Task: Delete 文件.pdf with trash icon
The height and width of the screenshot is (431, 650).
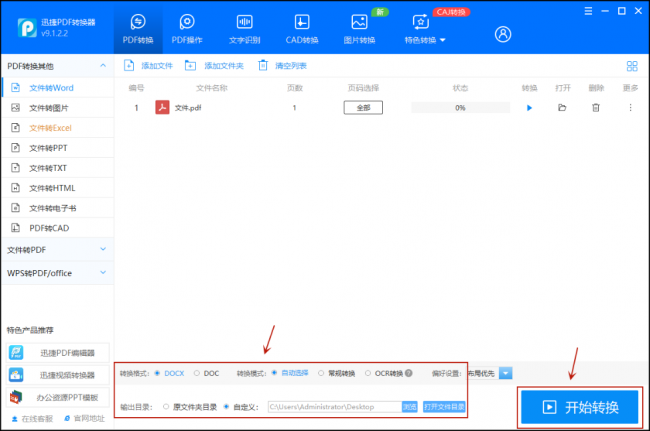Action: click(x=596, y=108)
